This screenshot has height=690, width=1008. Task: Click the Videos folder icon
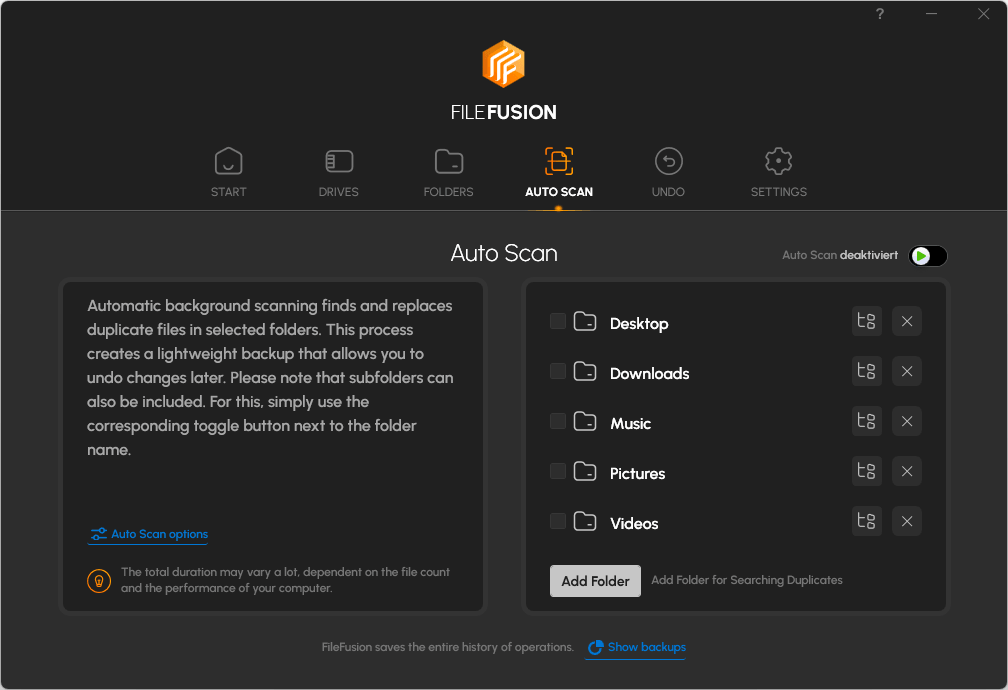tap(585, 521)
